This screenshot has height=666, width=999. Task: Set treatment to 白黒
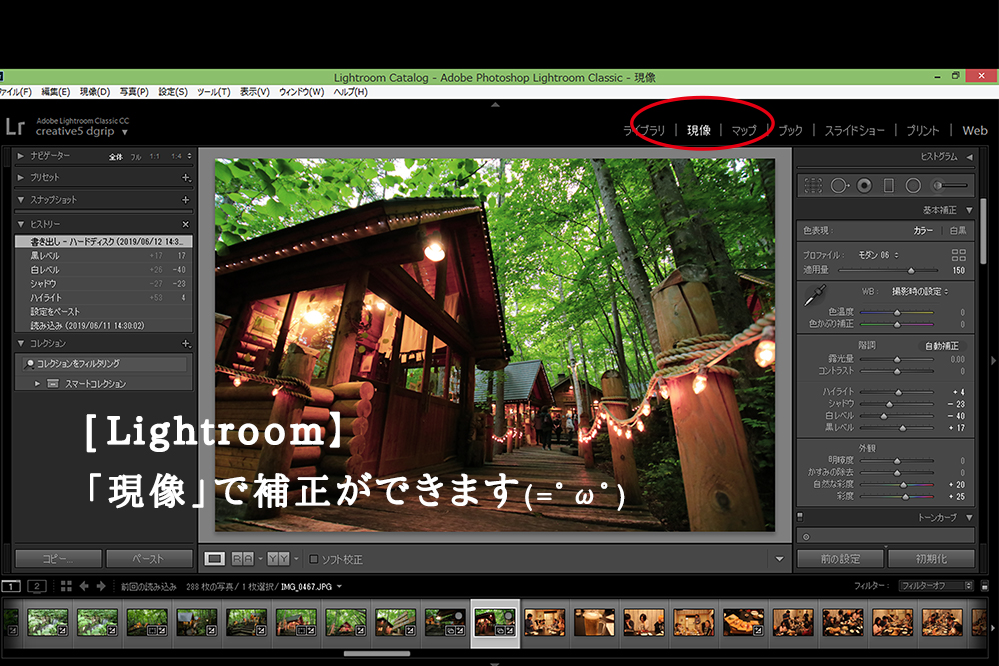point(958,231)
